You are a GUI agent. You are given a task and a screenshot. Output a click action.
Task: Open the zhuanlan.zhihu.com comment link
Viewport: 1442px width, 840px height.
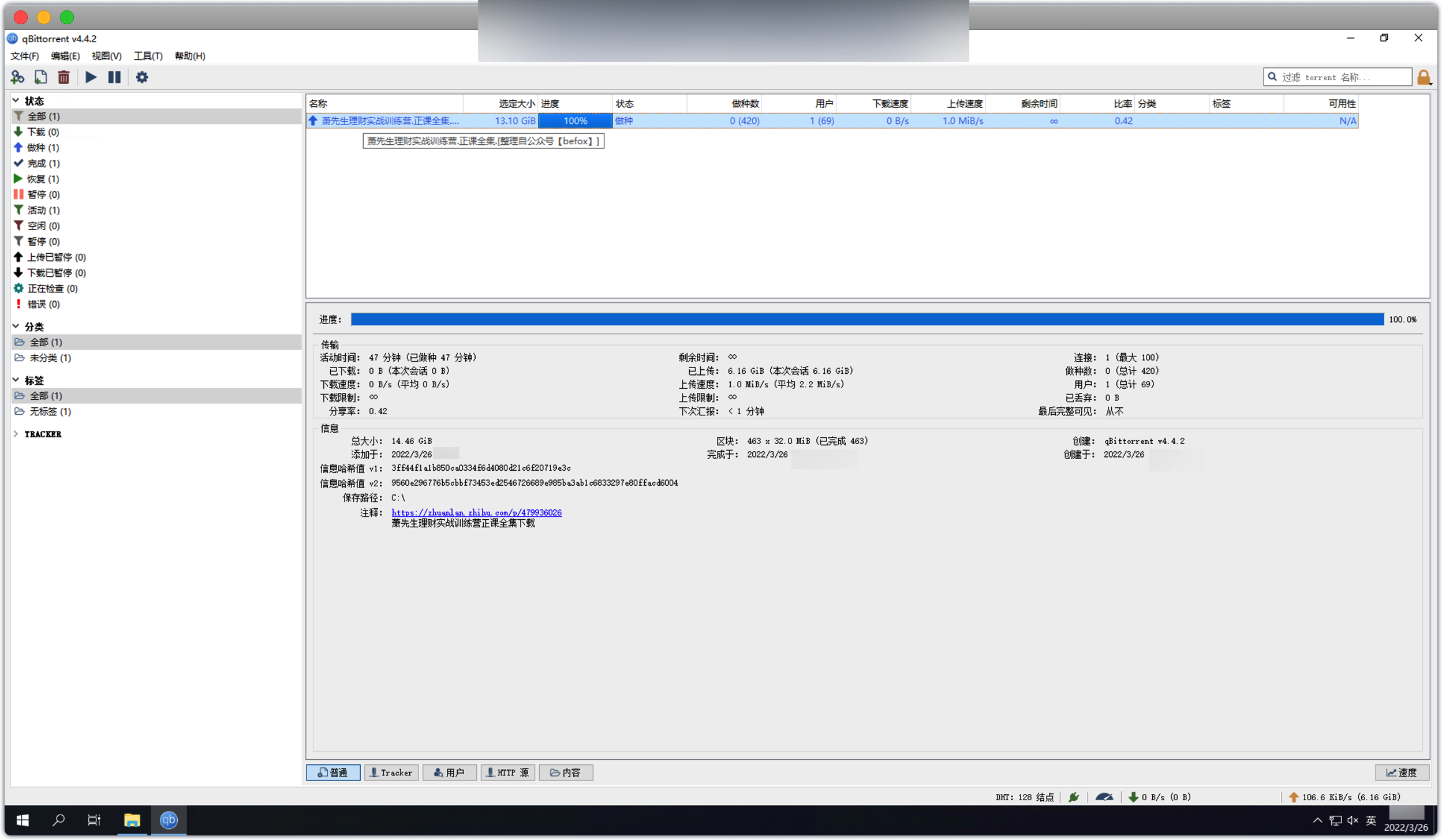[x=476, y=512]
